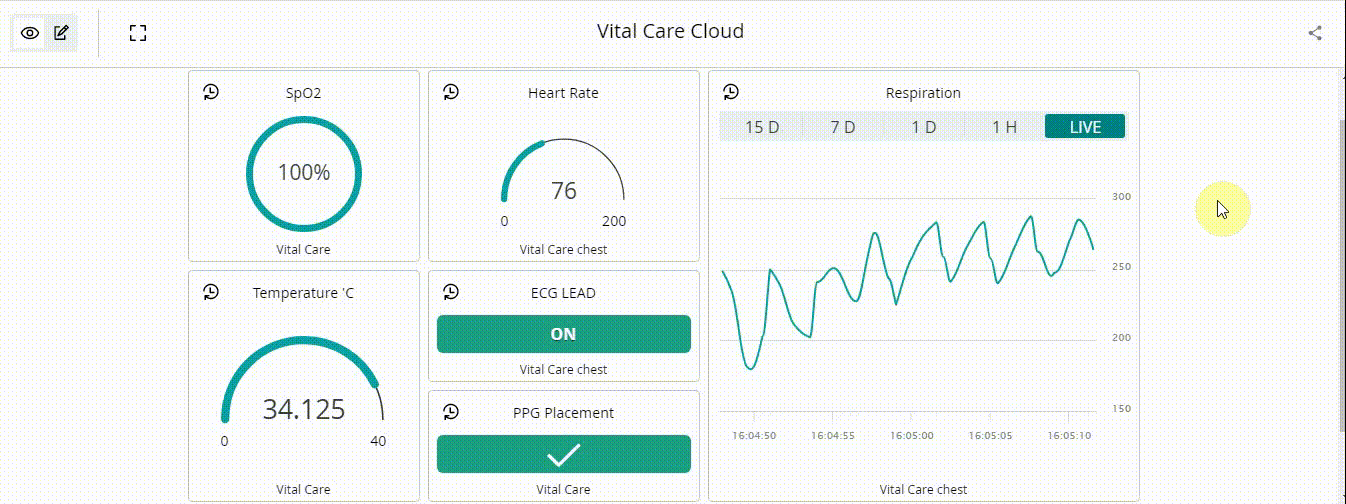The height and width of the screenshot is (504, 1346).
Task: Open Respiration widget history icon
Action: tap(731, 92)
